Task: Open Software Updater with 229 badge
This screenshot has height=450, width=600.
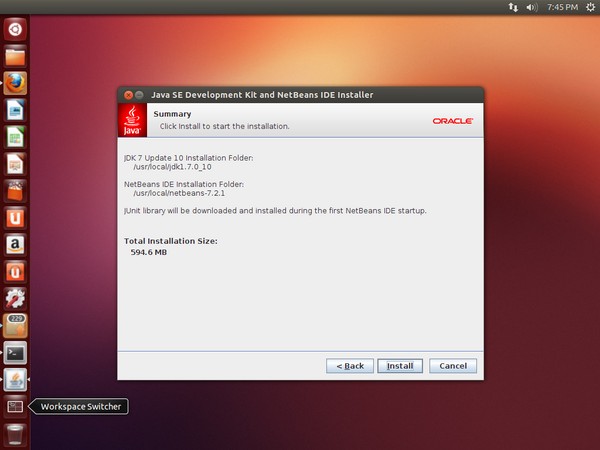Action: point(15,326)
